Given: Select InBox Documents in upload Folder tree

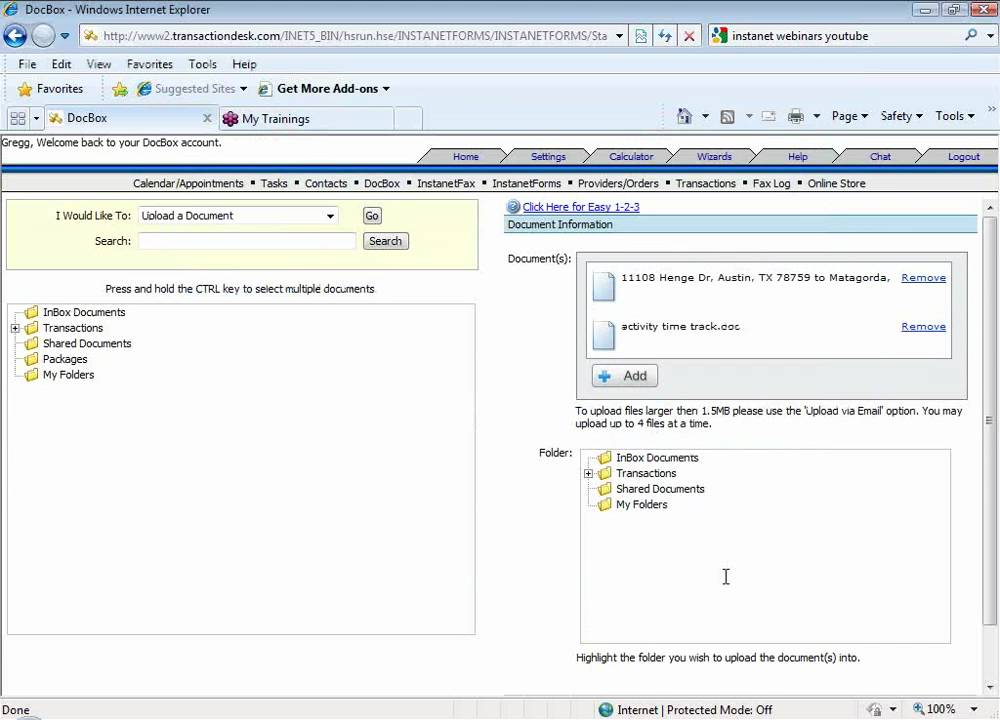Looking at the screenshot, I should (x=657, y=457).
